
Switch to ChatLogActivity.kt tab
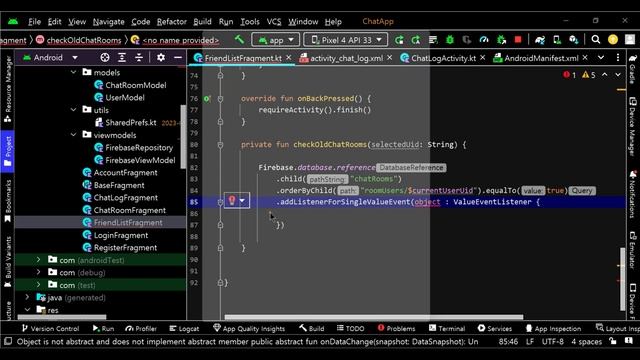click(443, 58)
